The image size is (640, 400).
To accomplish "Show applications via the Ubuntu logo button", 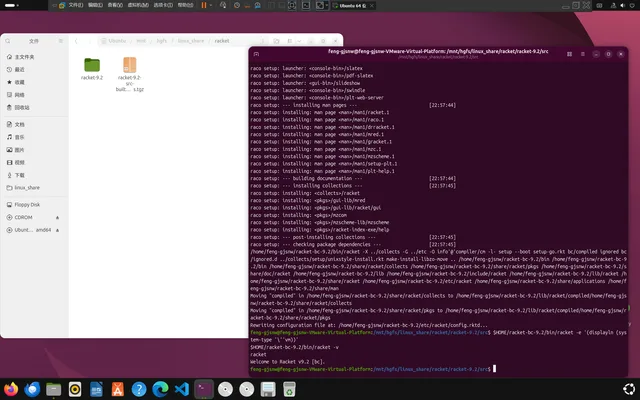I will click(629, 389).
